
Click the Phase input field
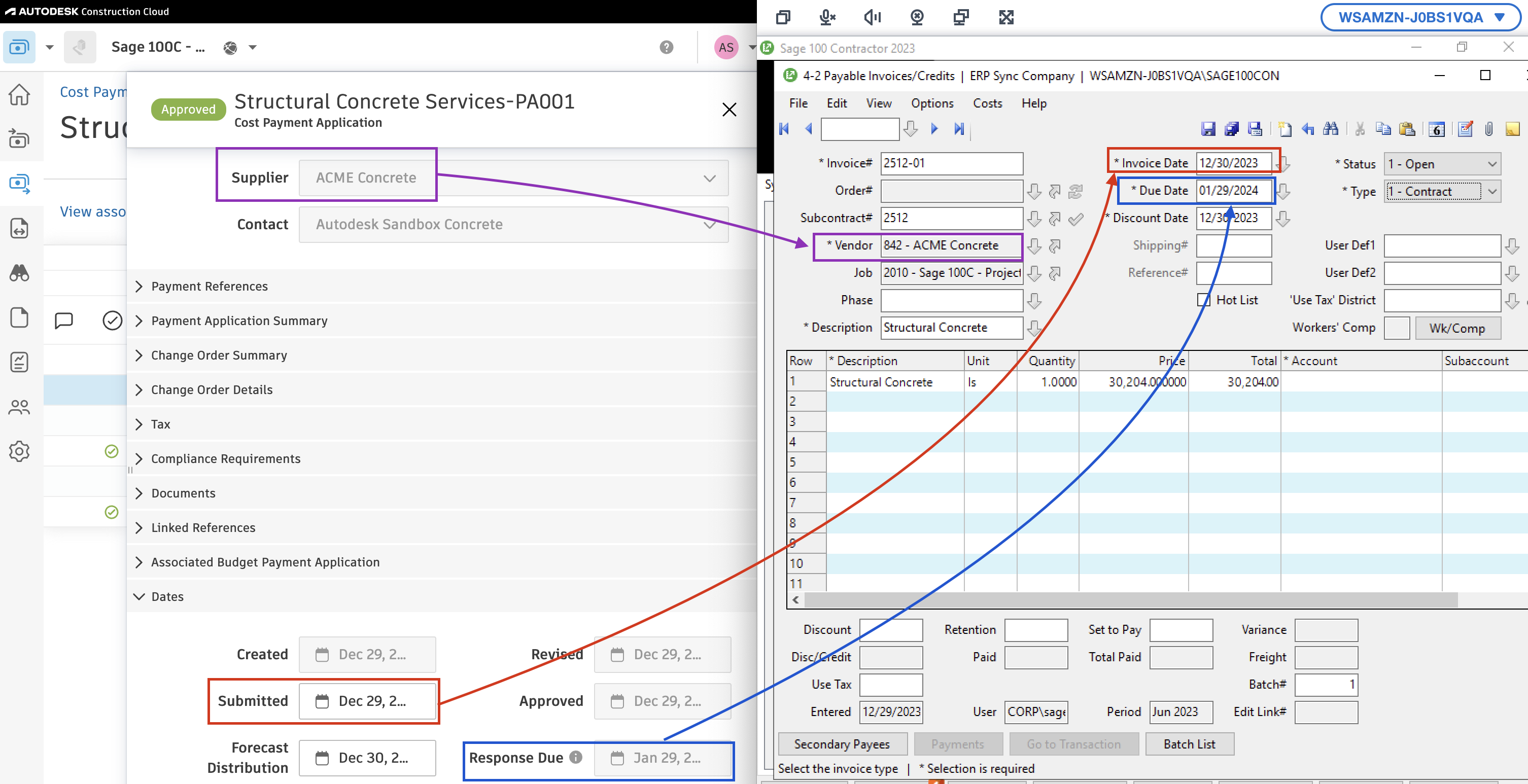tap(951, 300)
